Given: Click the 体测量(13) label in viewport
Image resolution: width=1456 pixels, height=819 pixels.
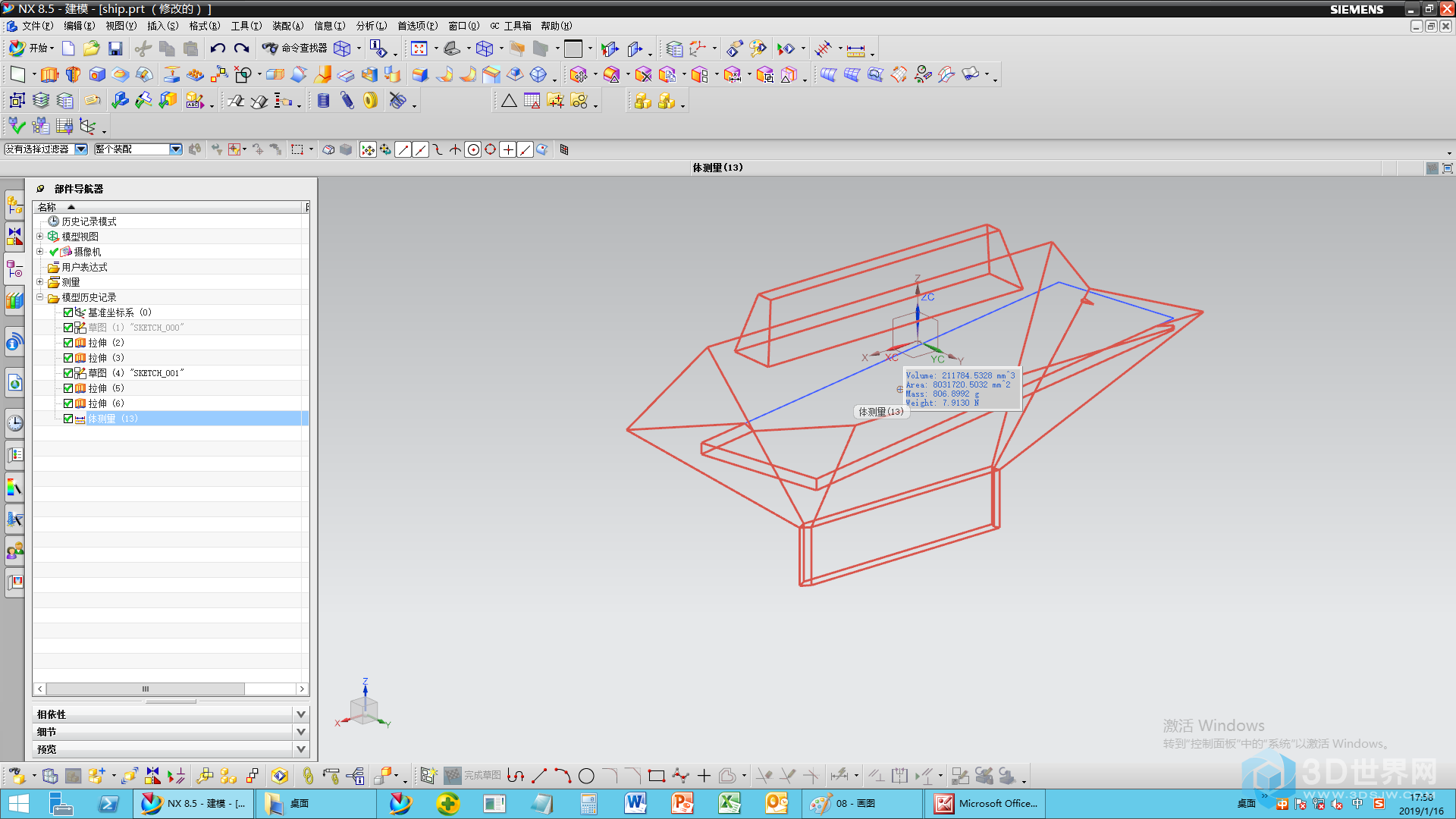Looking at the screenshot, I should [x=881, y=412].
